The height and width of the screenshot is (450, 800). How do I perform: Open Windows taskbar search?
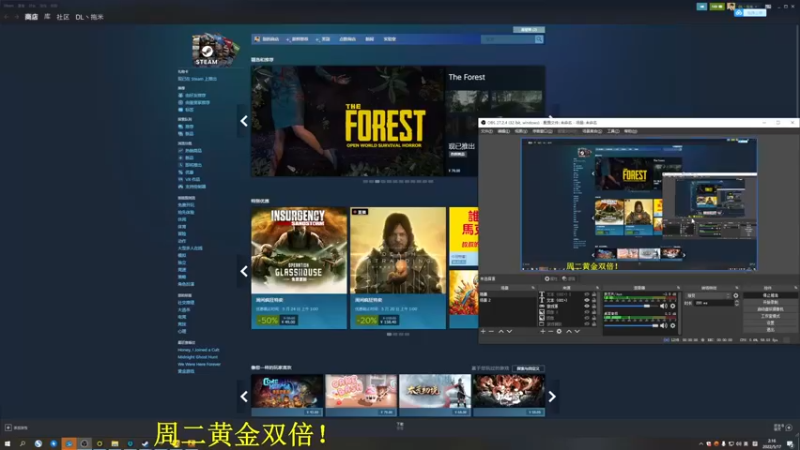click(x=22, y=444)
